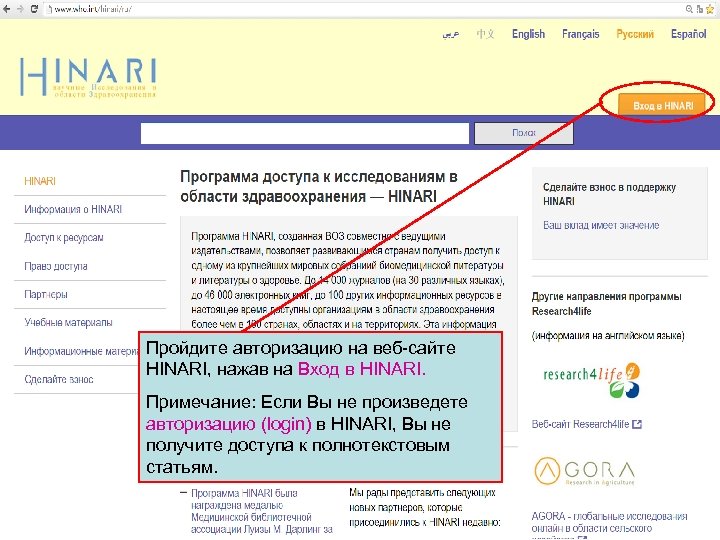Reload the page with refresh icon
Viewport: 720px width, 540px height.
[34, 9]
